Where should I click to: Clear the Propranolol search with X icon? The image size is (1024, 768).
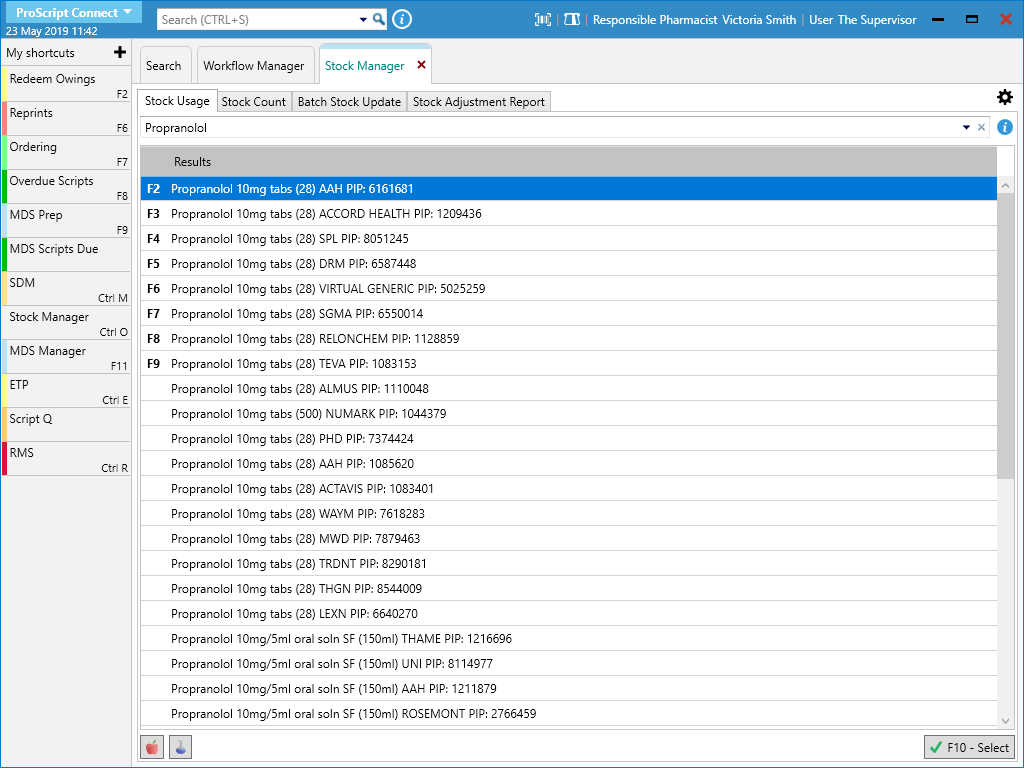[x=981, y=127]
